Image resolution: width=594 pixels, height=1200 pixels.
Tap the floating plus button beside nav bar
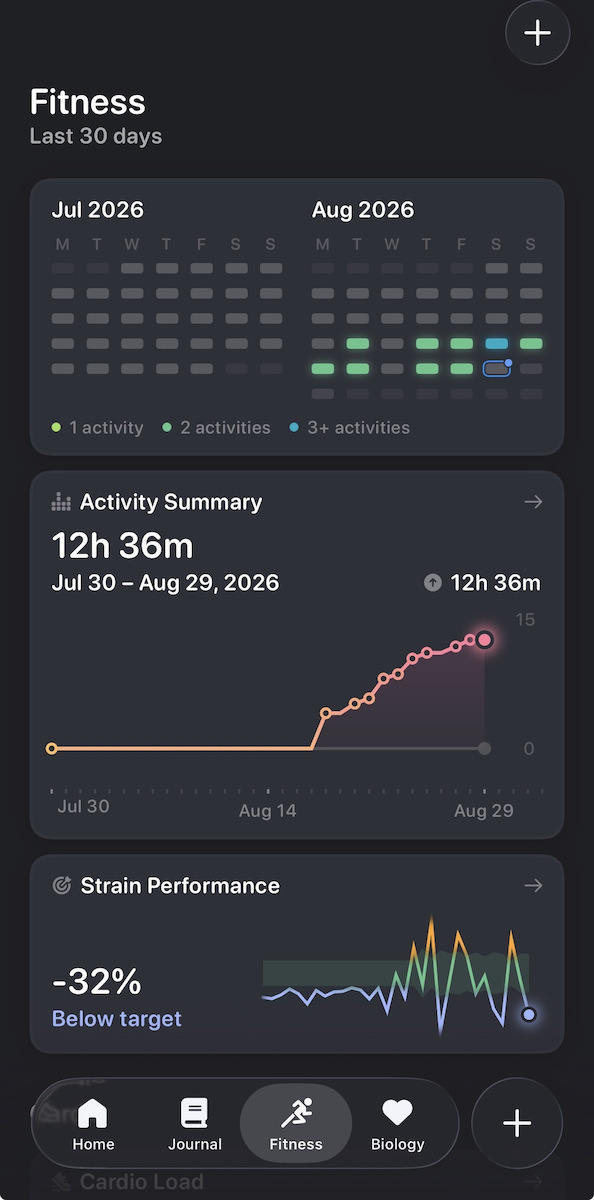pyautogui.click(x=517, y=1124)
